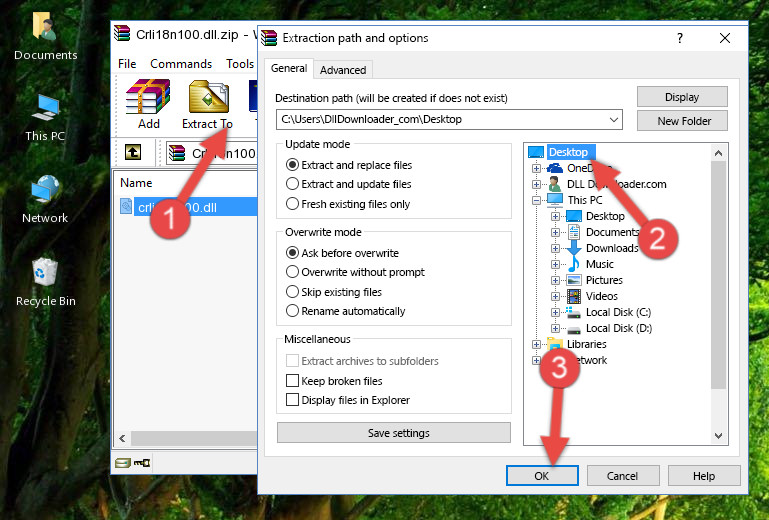Enable Keep broken files checkbox
Image resolution: width=769 pixels, height=520 pixels.
(x=292, y=381)
